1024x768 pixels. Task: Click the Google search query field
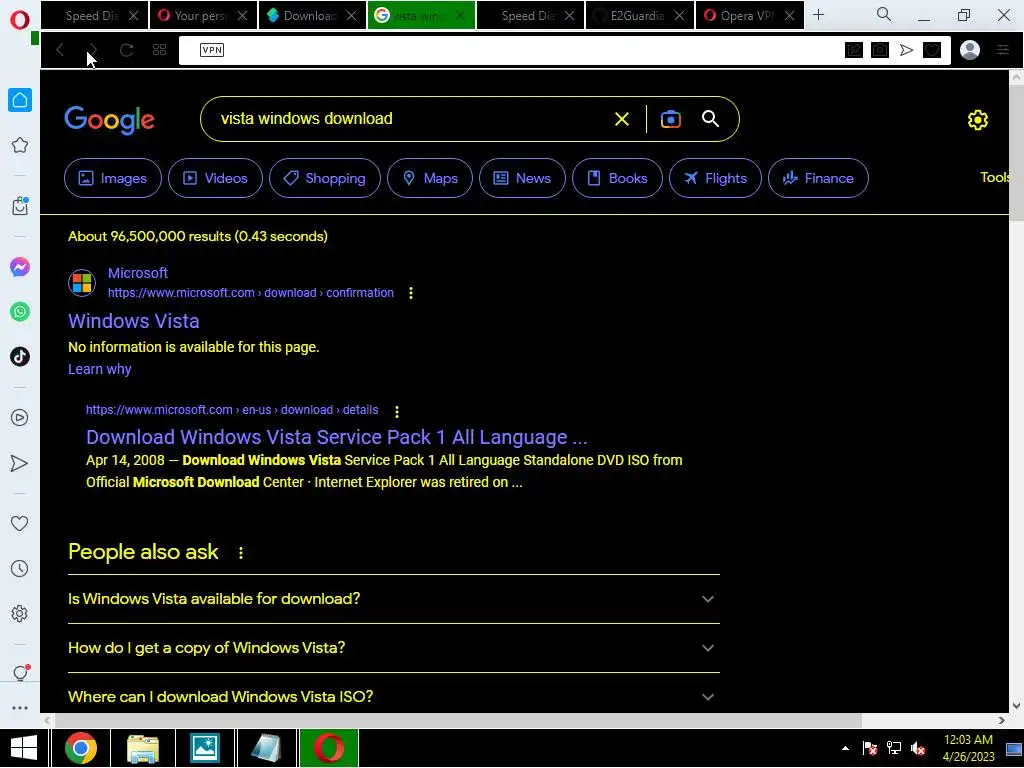(x=405, y=119)
